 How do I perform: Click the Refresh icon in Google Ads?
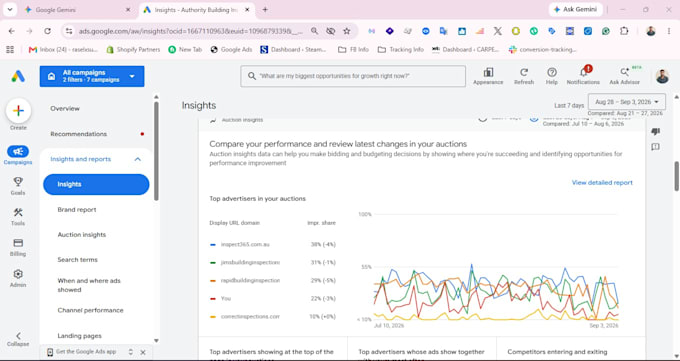pyautogui.click(x=524, y=72)
